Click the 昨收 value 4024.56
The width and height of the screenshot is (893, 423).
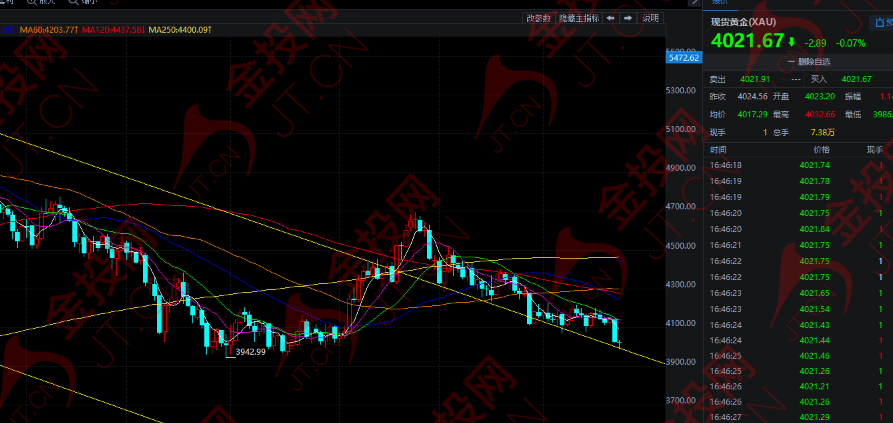tap(752, 96)
